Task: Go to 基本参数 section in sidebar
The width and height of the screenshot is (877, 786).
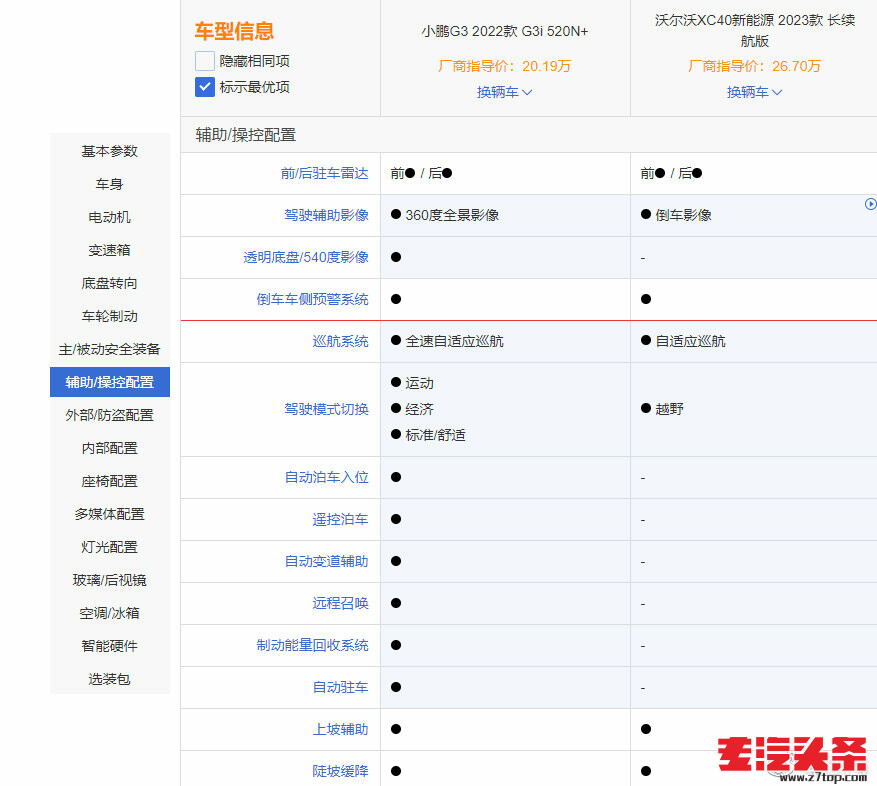Action: point(110,151)
